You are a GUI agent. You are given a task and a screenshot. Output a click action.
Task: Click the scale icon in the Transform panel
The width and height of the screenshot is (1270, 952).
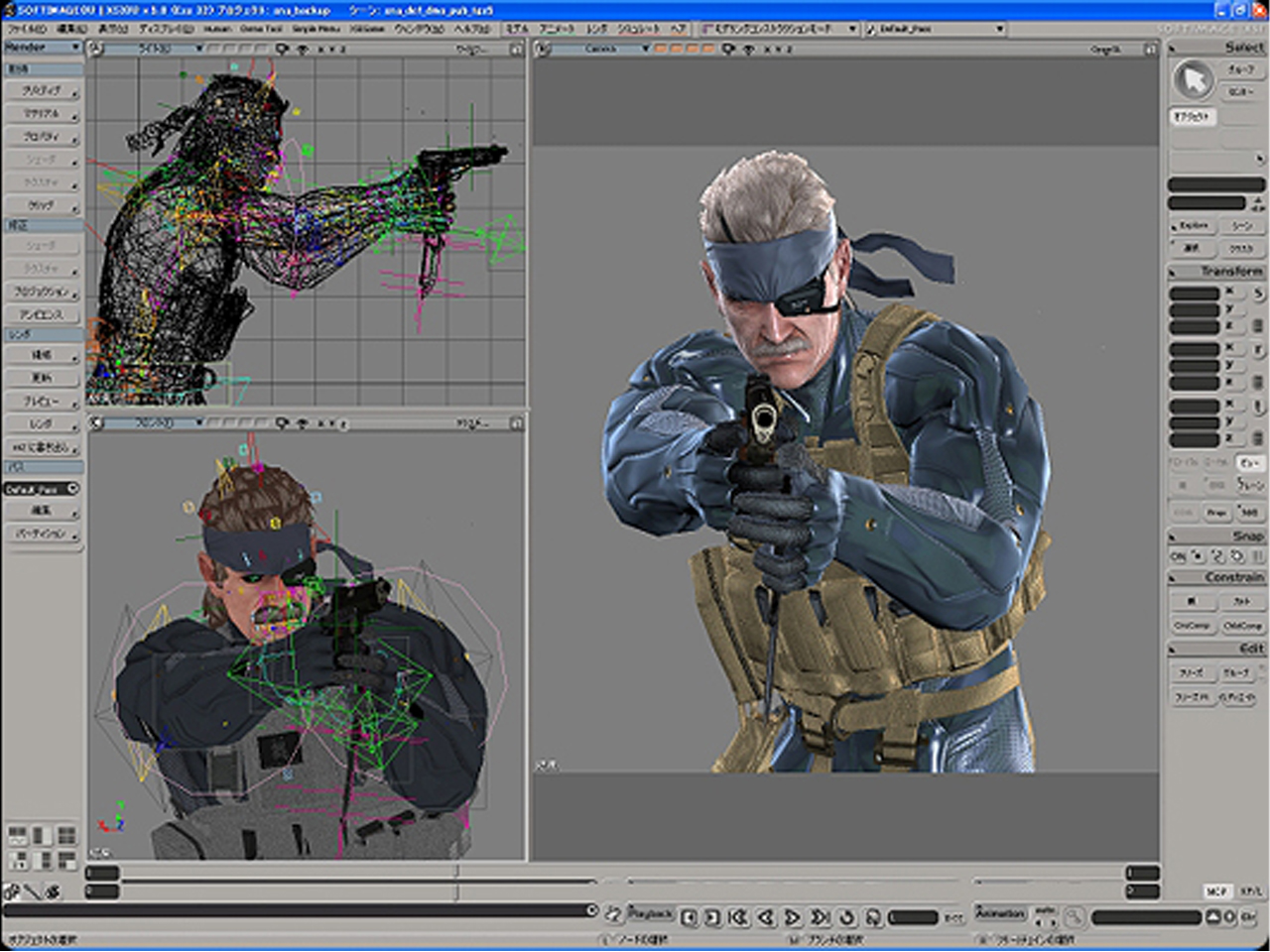click(1259, 294)
